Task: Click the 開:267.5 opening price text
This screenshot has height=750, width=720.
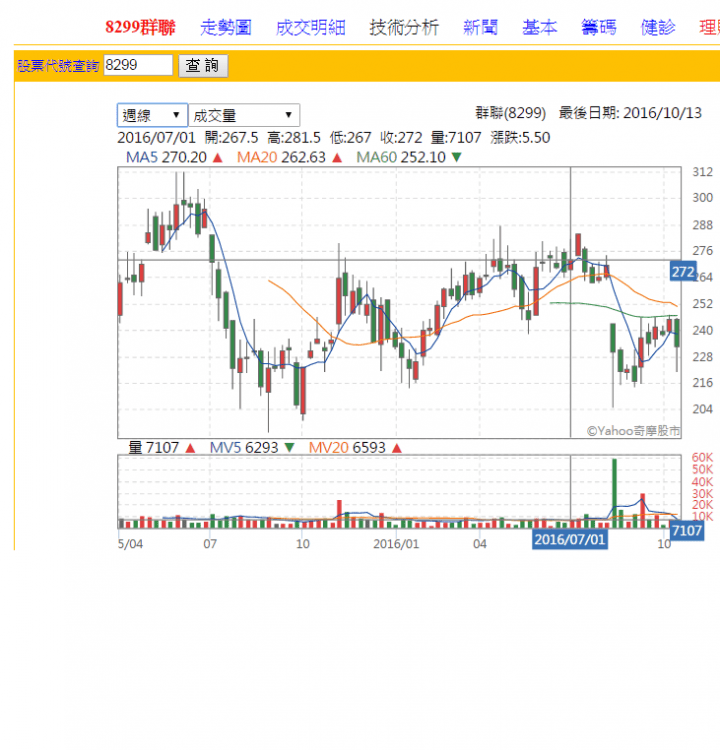Action: 231,138
